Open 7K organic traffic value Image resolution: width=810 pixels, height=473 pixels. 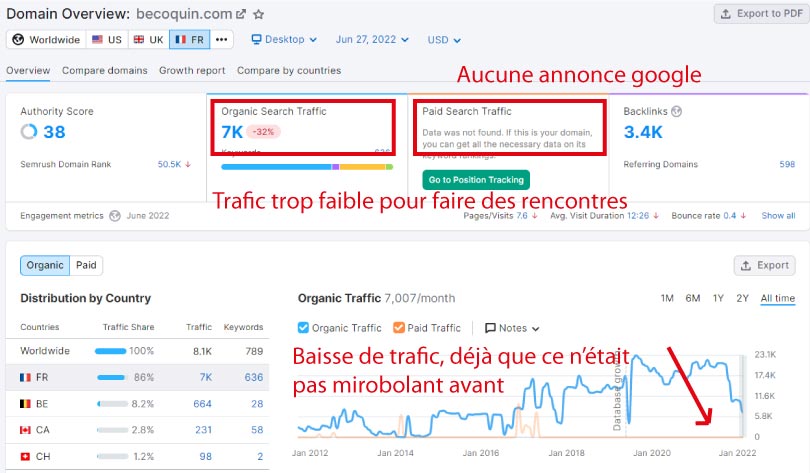(232, 132)
